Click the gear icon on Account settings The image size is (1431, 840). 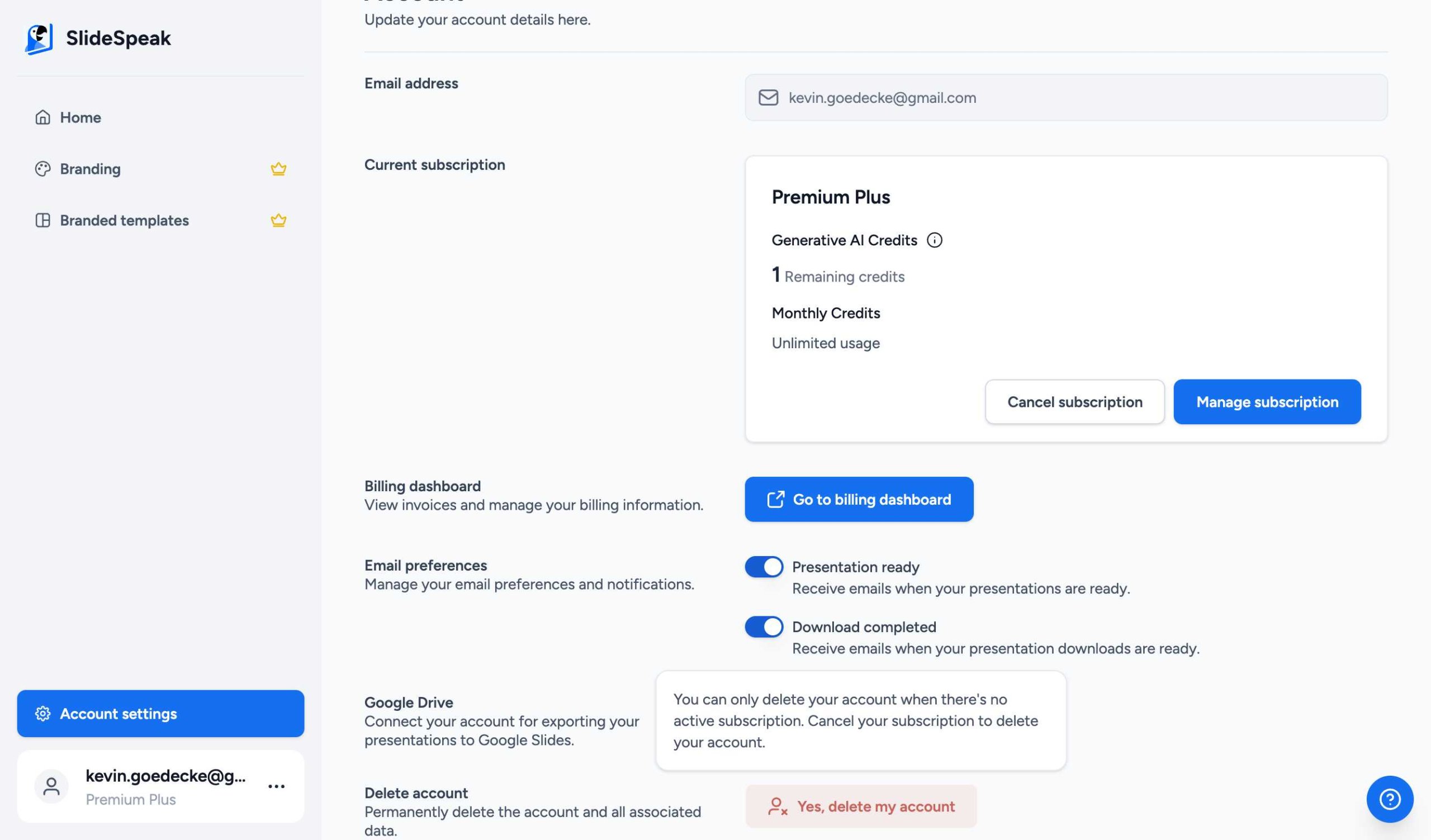click(x=42, y=714)
